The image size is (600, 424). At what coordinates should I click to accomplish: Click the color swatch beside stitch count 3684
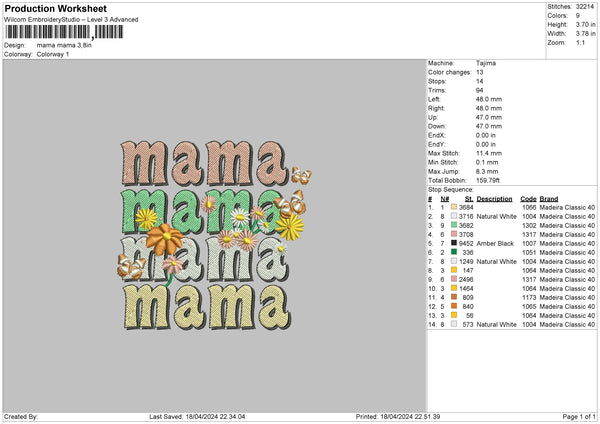[454, 207]
